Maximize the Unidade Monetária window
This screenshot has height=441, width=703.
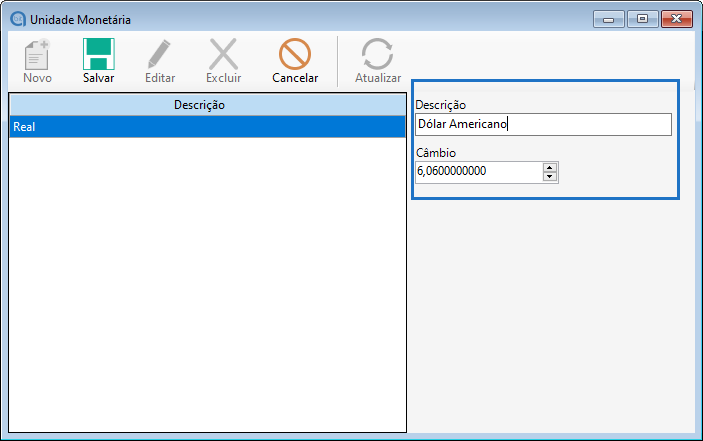[640, 18]
